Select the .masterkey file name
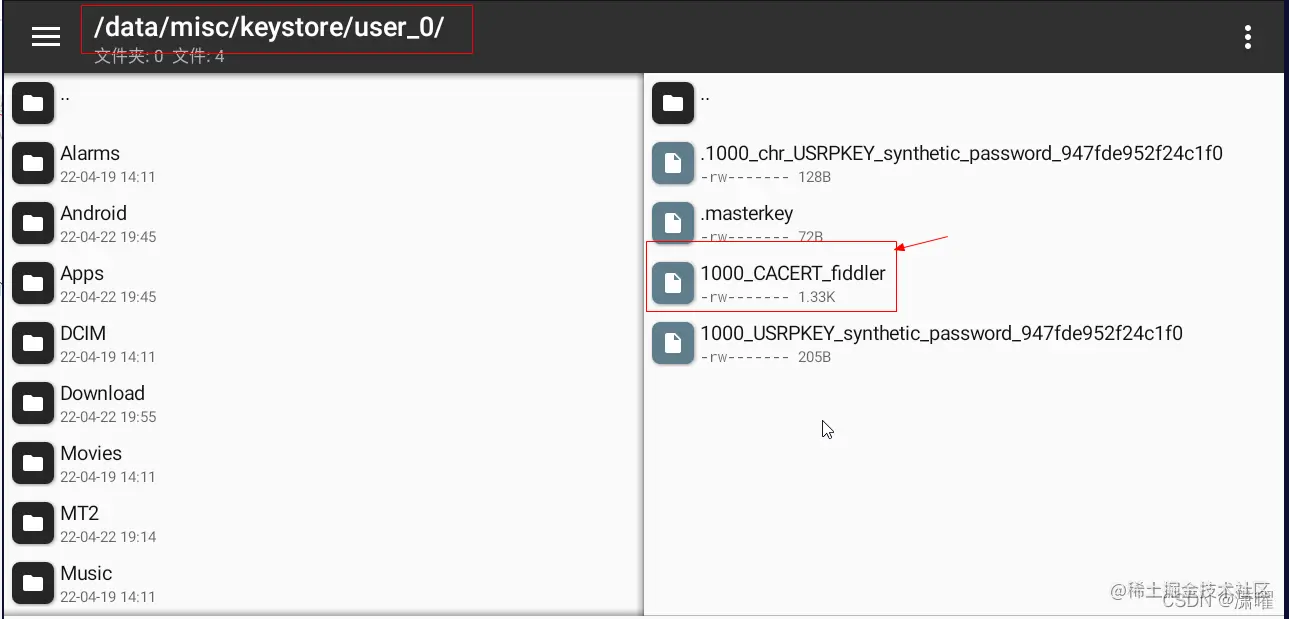 tap(747, 213)
